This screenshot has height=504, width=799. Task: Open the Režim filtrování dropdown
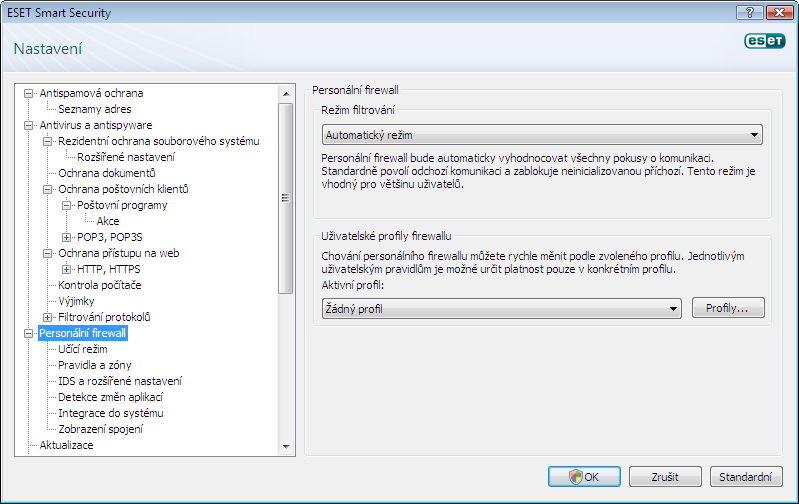pyautogui.click(x=542, y=135)
